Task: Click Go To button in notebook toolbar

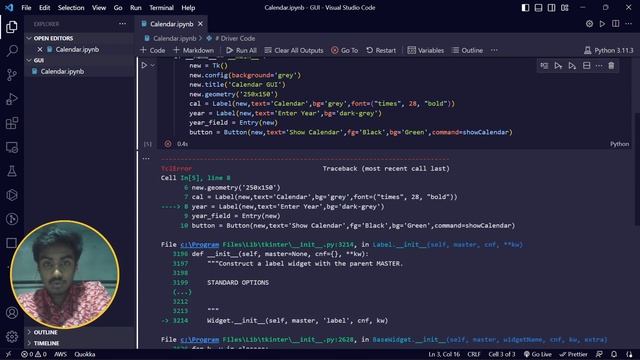Action: (344, 51)
